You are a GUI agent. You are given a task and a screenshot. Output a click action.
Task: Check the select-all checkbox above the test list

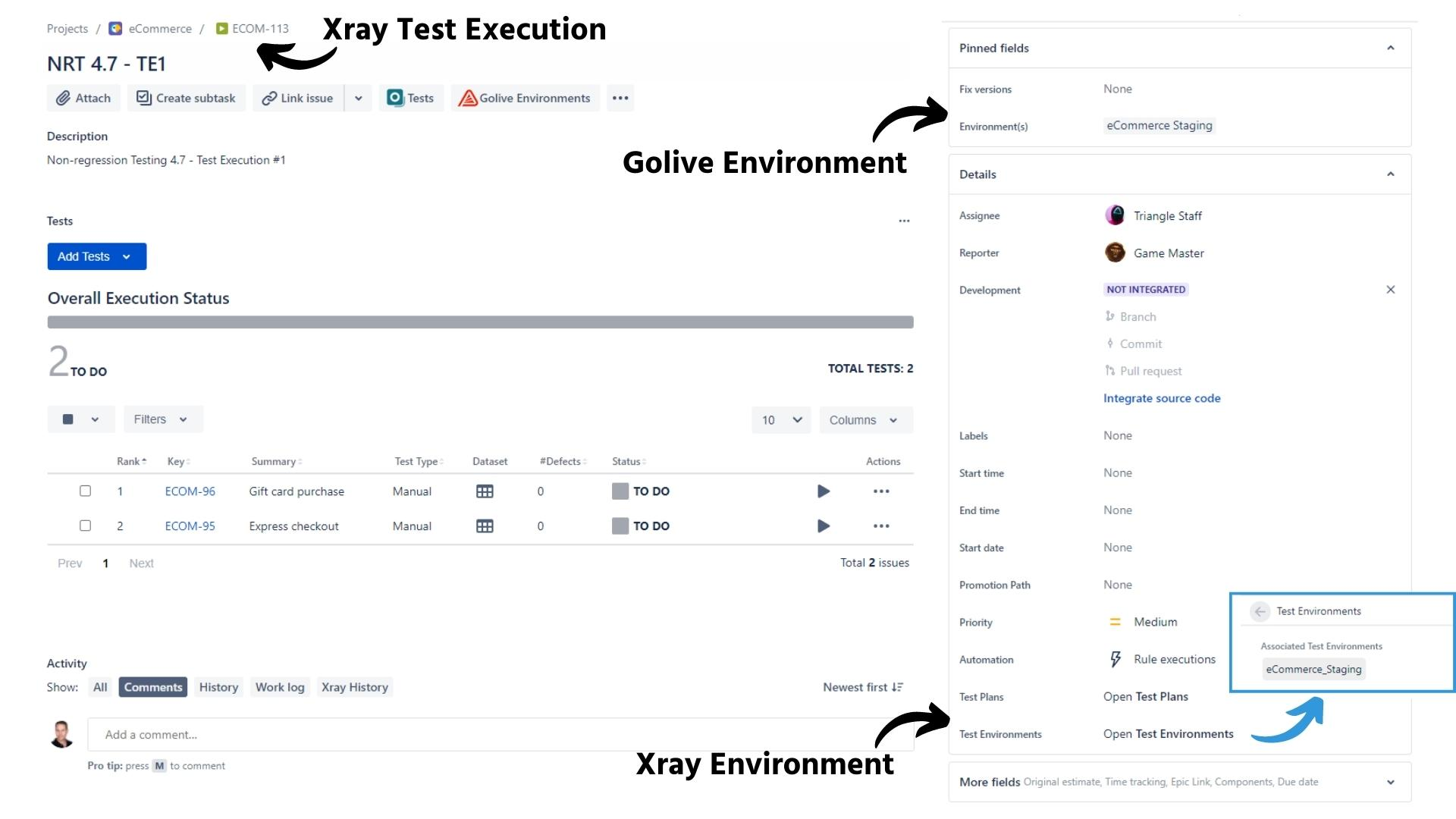(68, 419)
